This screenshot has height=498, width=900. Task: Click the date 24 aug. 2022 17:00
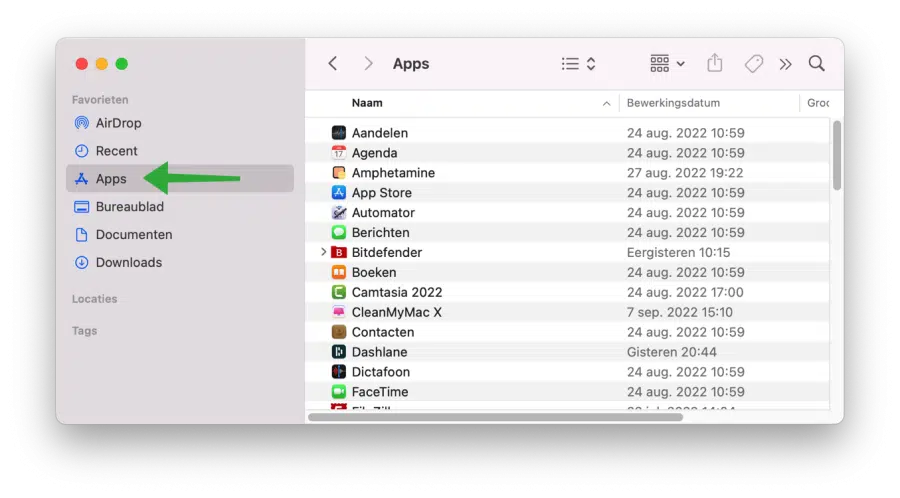pyautogui.click(x=685, y=292)
